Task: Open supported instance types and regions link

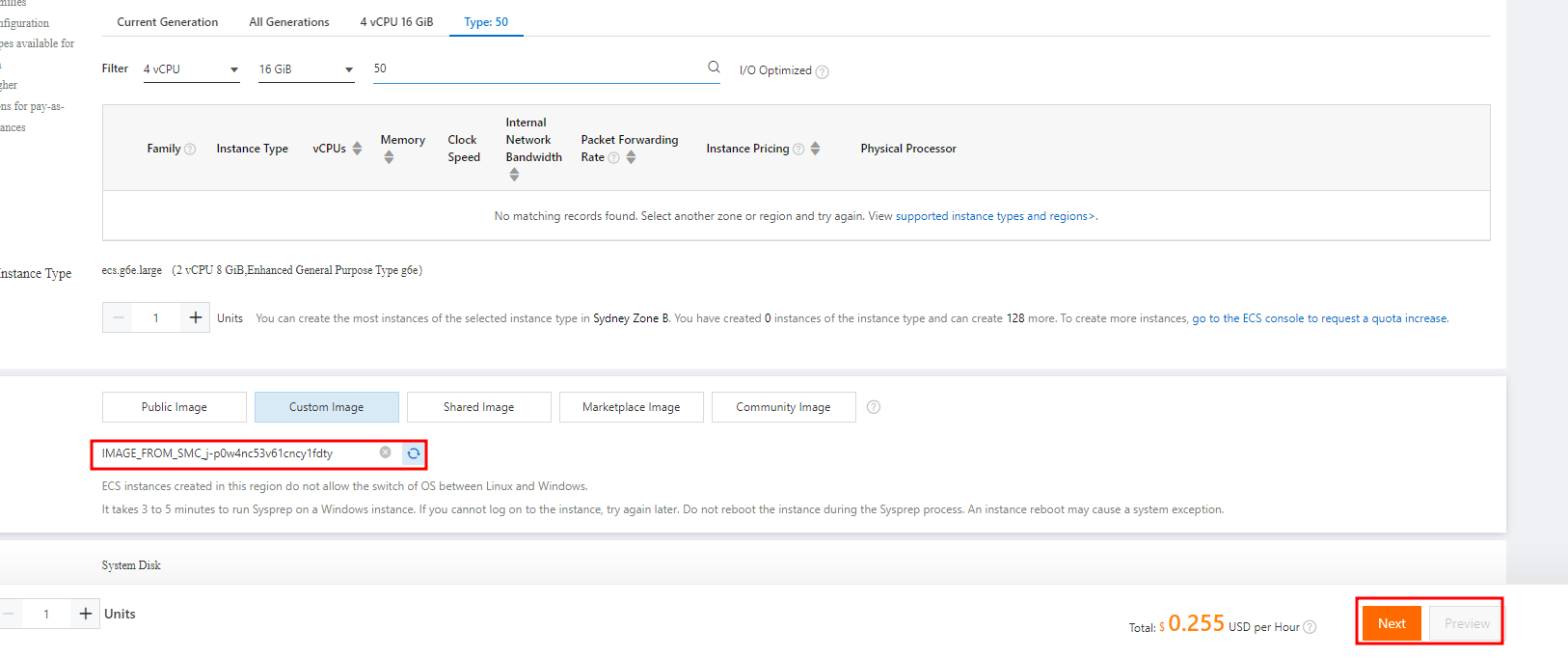Action: [x=995, y=216]
